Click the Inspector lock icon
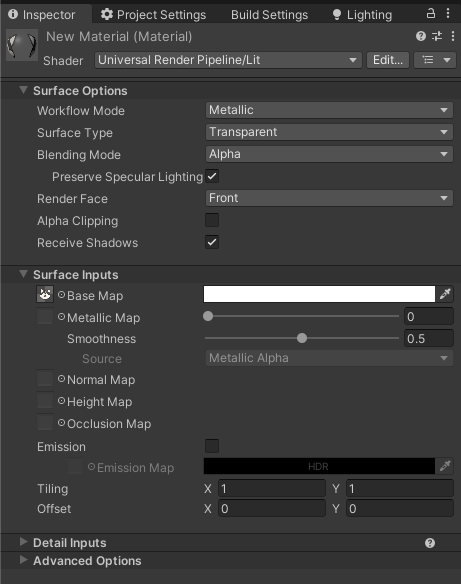 [430, 13]
